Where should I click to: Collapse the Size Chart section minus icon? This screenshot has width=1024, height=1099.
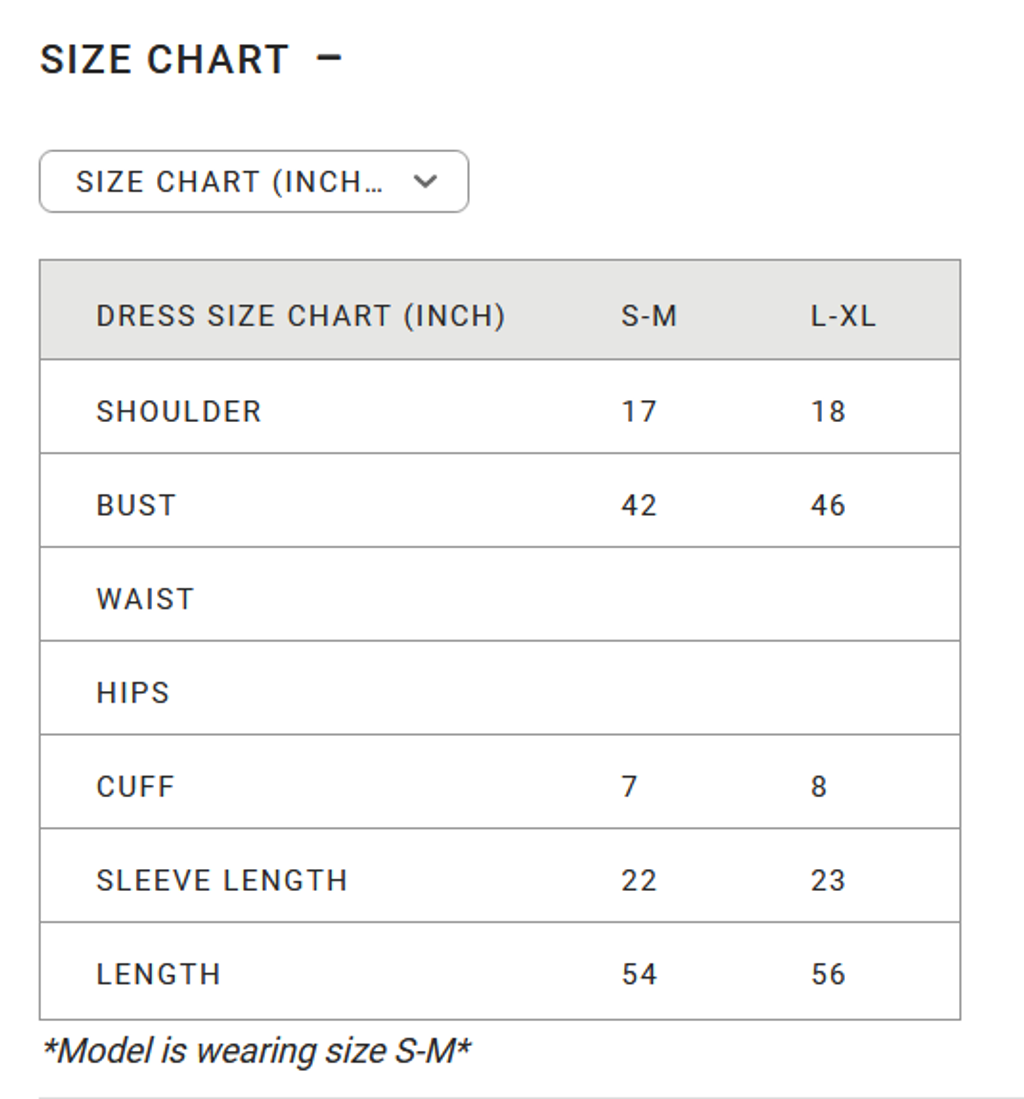(329, 59)
